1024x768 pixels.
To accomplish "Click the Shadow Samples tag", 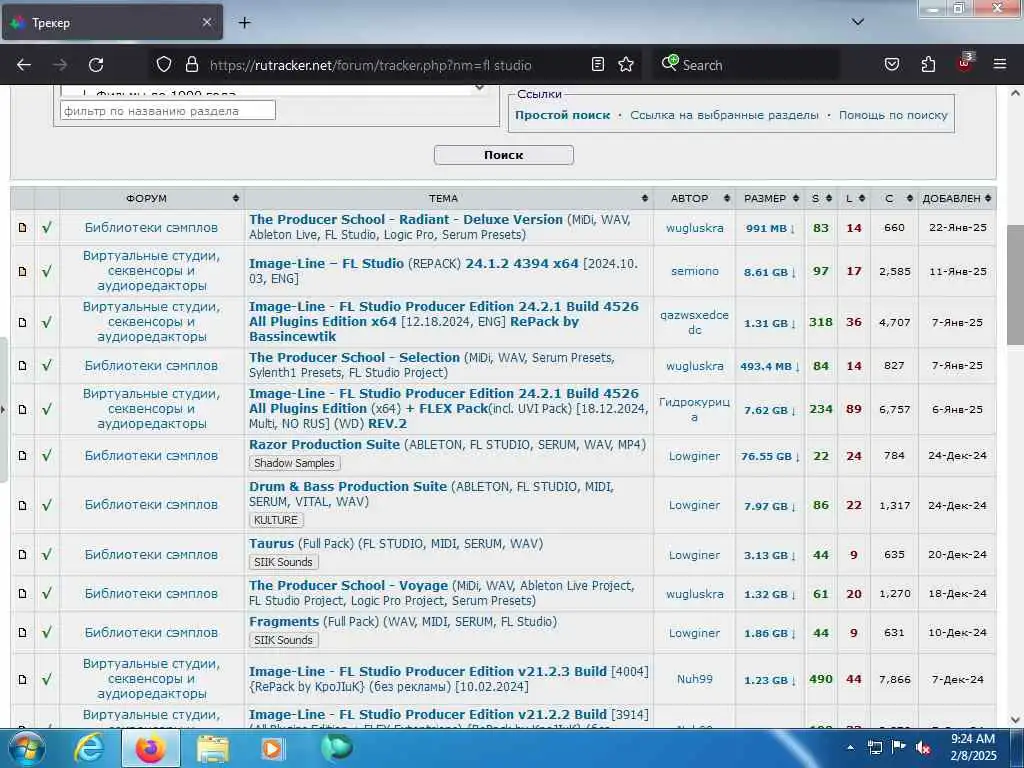I will click(x=294, y=463).
